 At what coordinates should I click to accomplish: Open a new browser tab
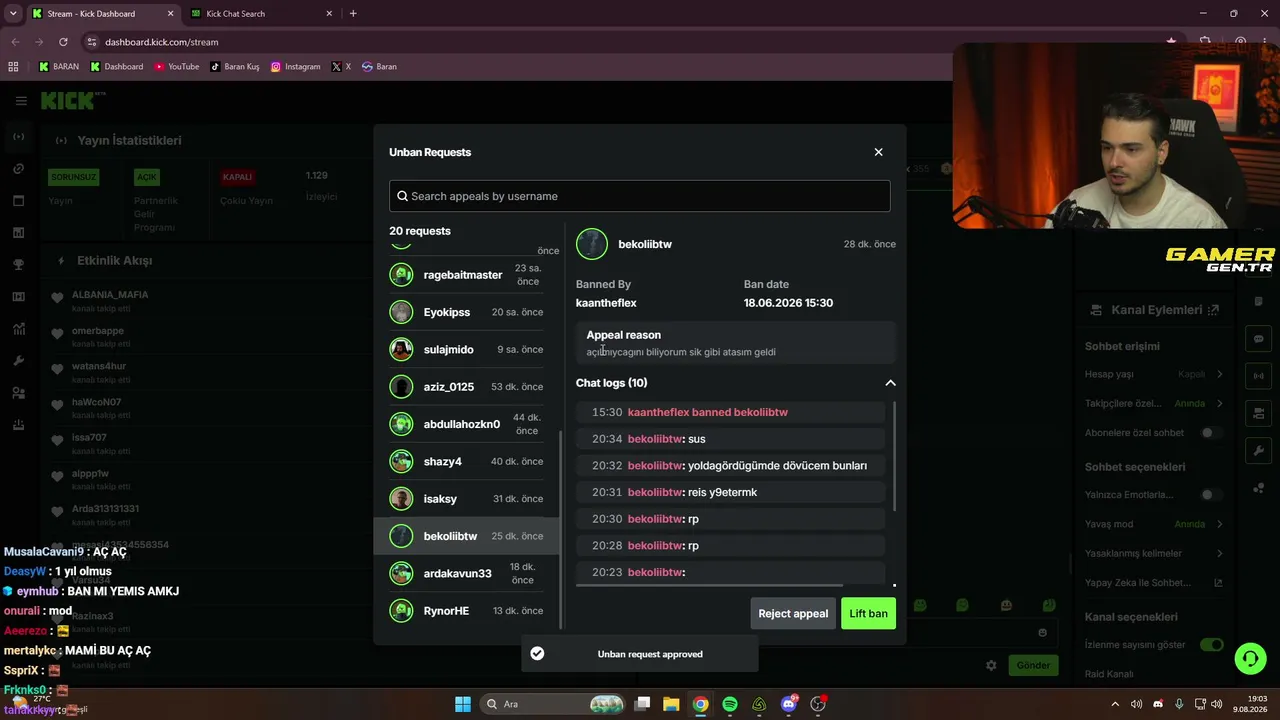pos(353,14)
